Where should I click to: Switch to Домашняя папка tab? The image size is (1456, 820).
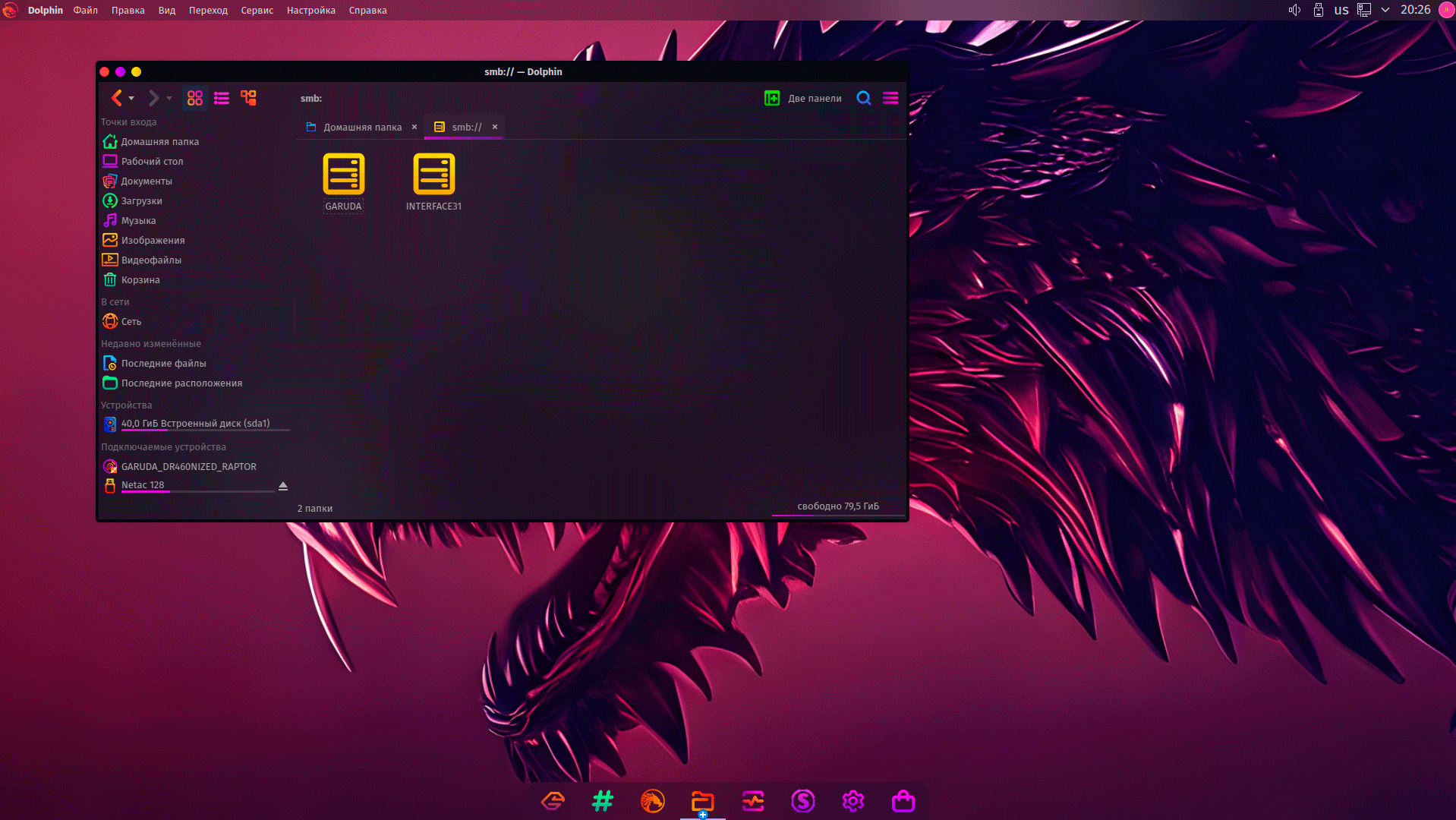361,127
